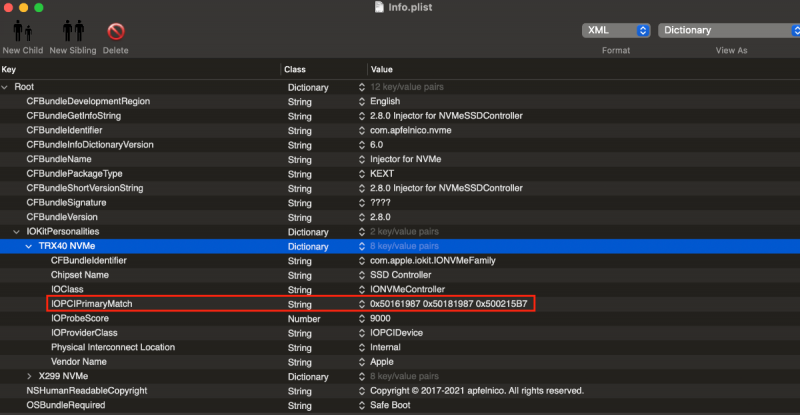Click class stepper for Vendor Name row
The width and height of the screenshot is (800, 415).
tap(362, 362)
